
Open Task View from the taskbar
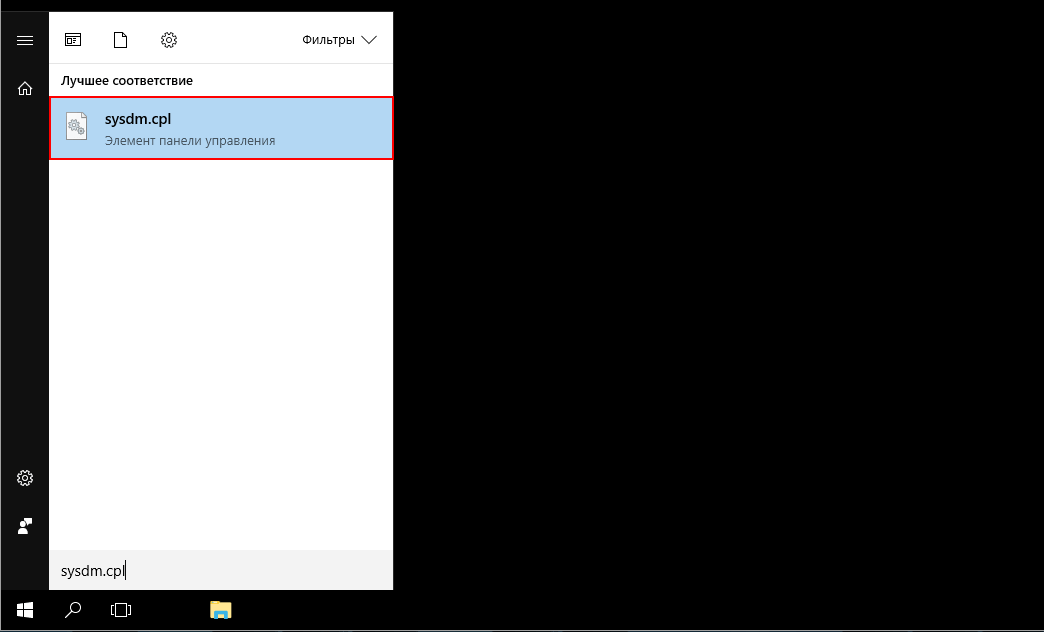[x=121, y=609]
